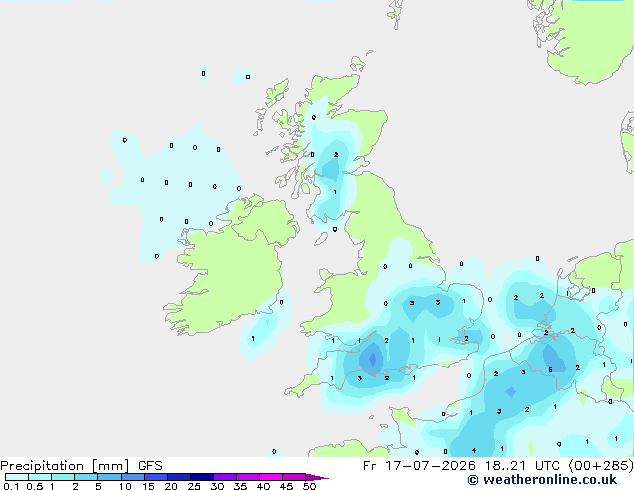Select the 5–10 mm legend color swatch
This screenshot has width=634, height=490.
click(x=109, y=477)
